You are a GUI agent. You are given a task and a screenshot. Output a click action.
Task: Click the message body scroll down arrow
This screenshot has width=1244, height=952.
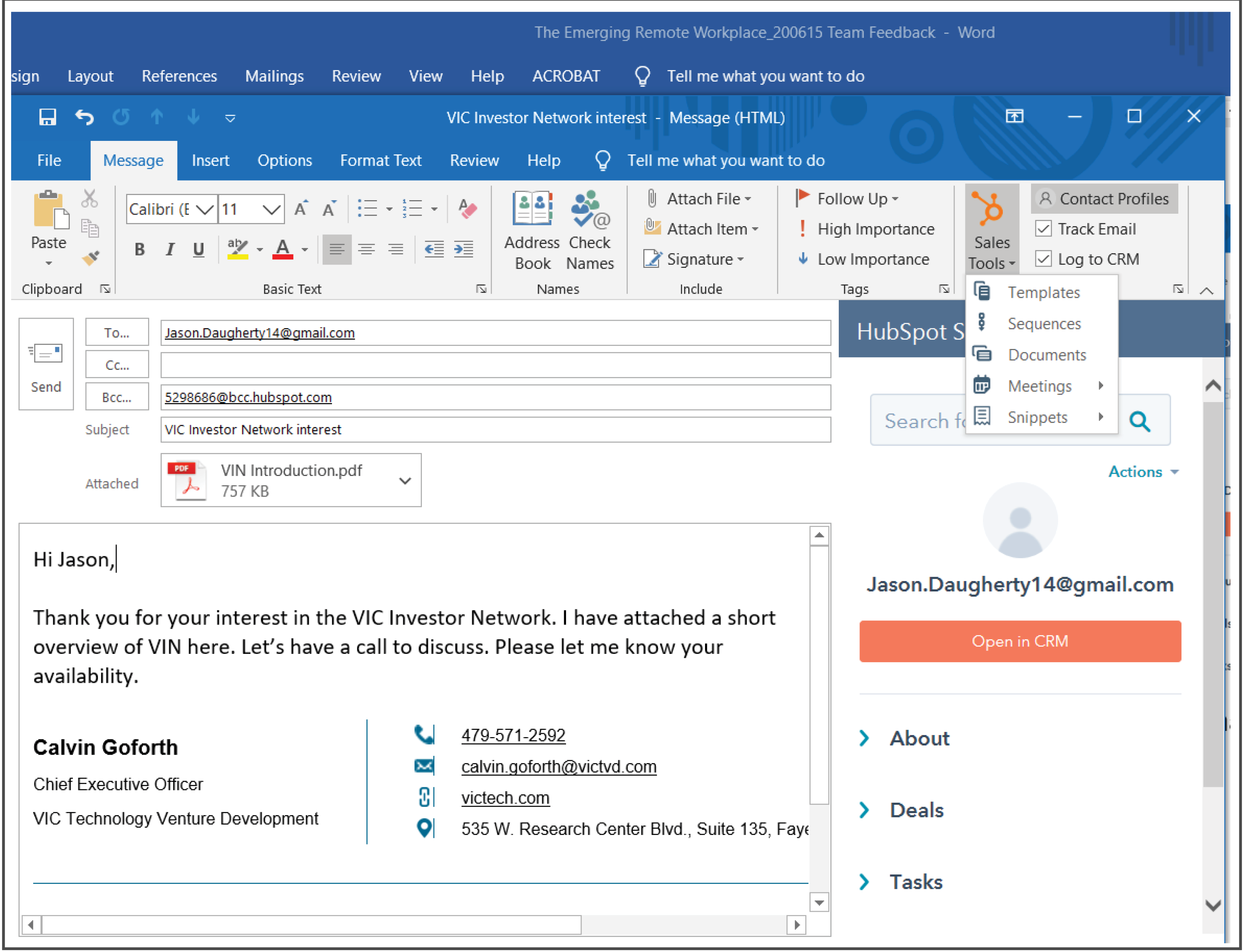820,901
